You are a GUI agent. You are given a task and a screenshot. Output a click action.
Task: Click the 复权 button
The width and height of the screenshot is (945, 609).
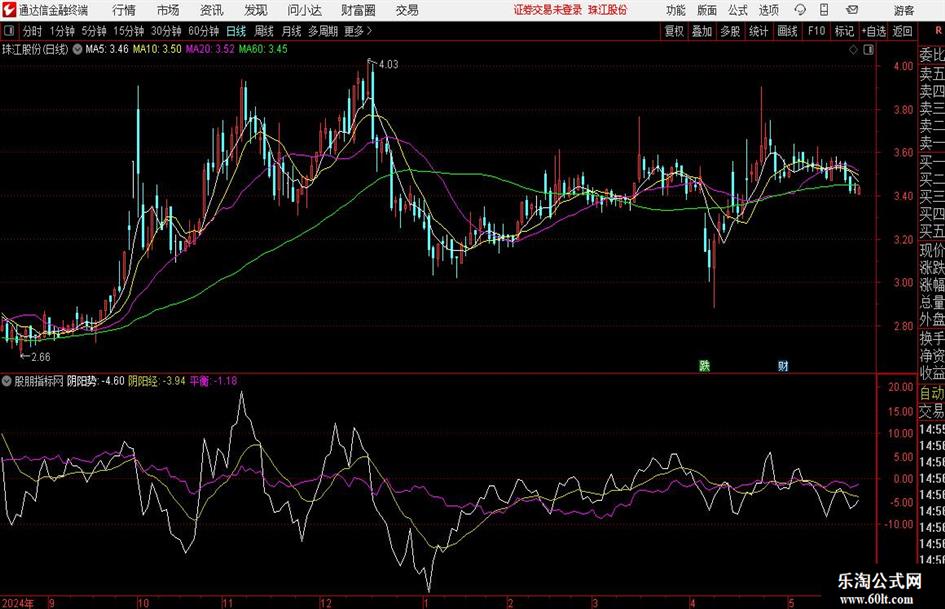tap(674, 31)
